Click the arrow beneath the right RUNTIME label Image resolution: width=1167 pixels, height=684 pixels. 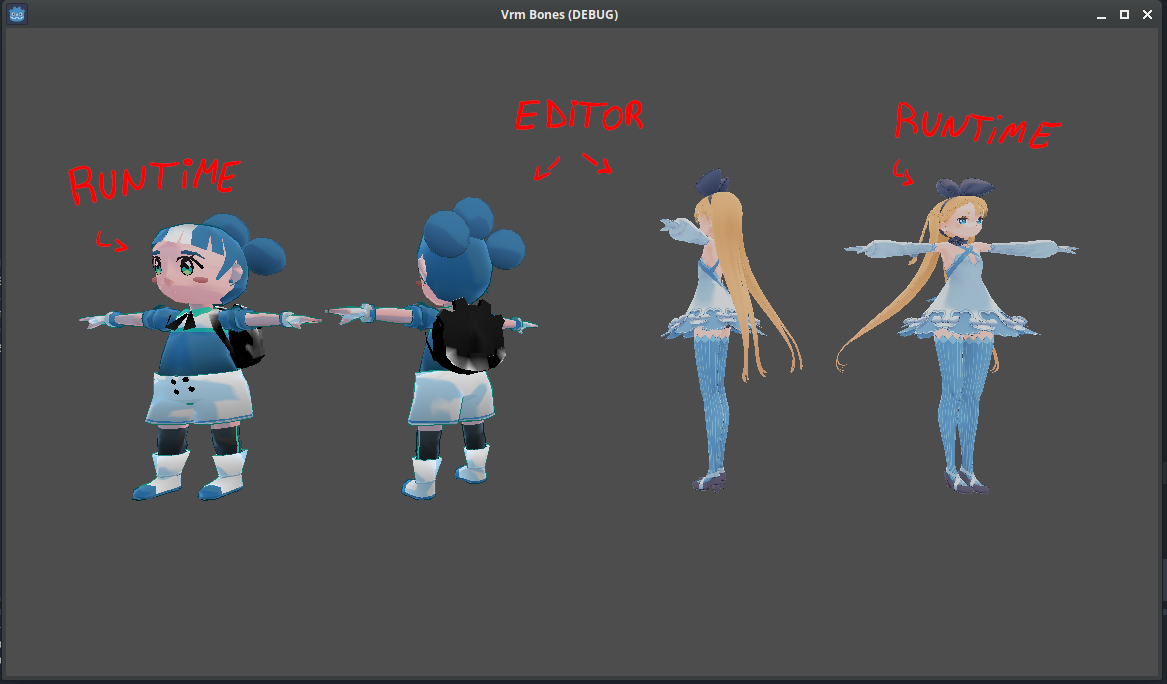(901, 170)
